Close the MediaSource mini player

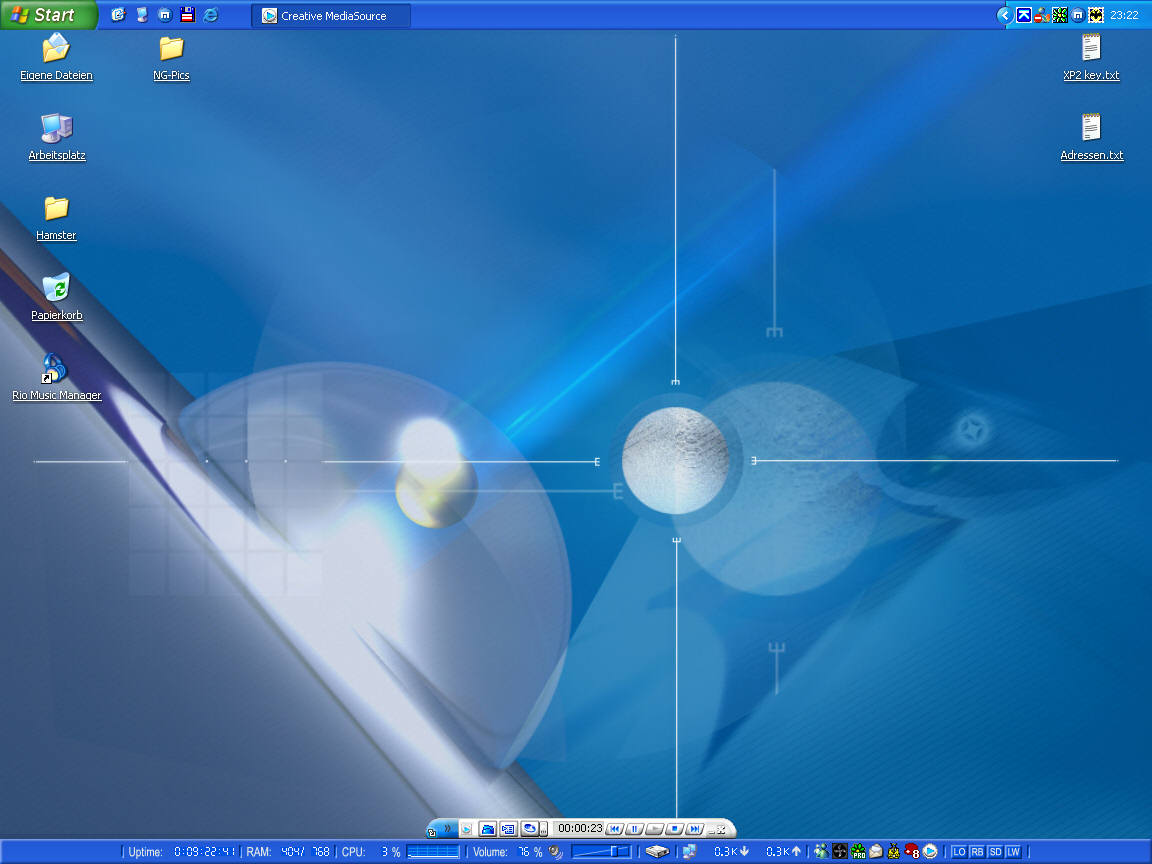(721, 829)
